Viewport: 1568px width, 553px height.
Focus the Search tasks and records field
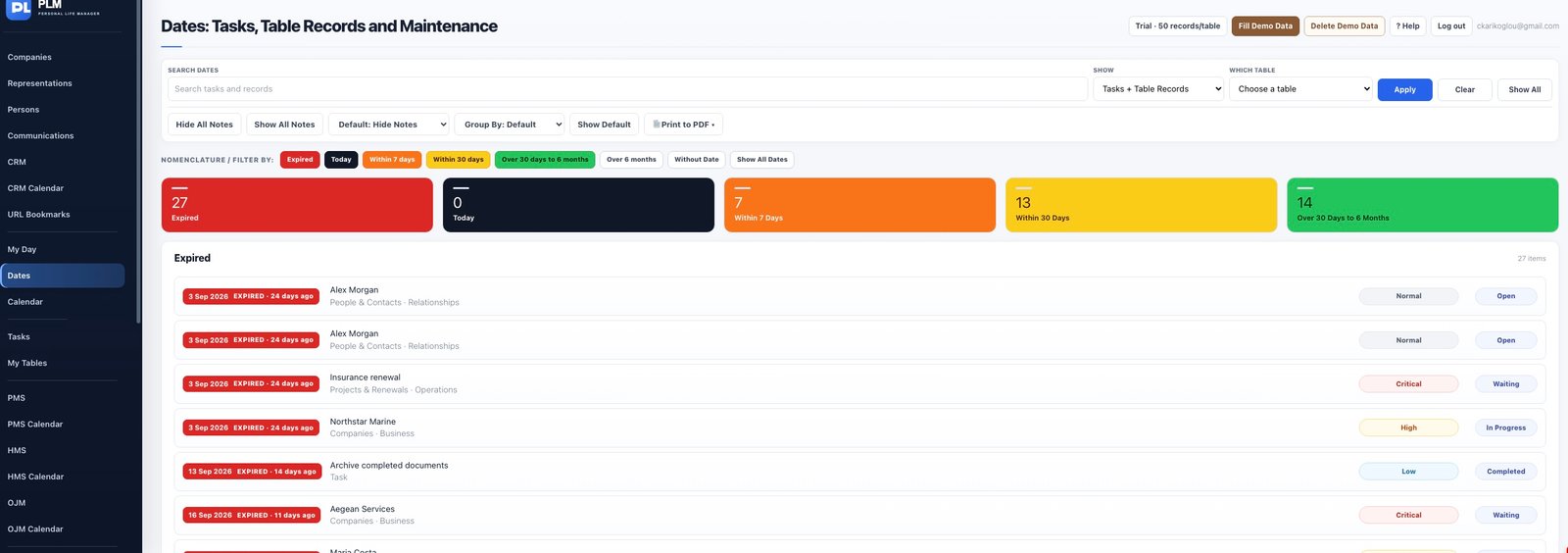tap(627, 89)
